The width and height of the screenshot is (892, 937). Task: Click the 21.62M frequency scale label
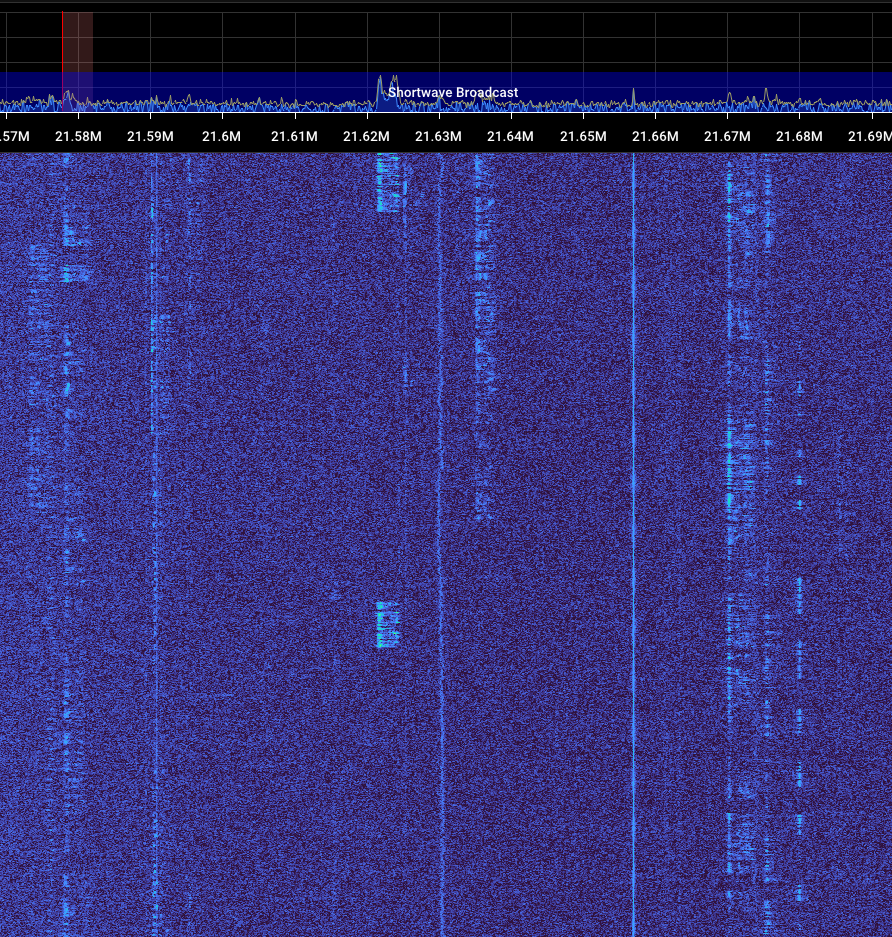[x=366, y=136]
